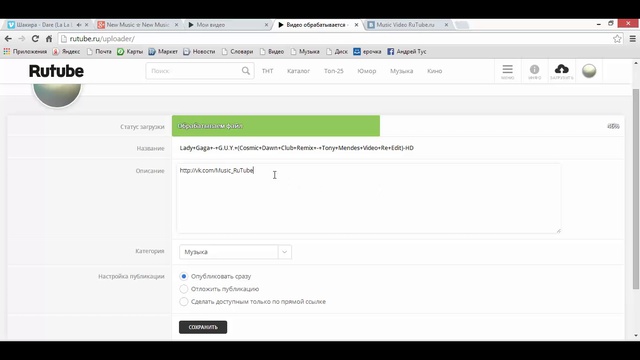640x360 pixels.
Task: Open the Видео bookmarks folder
Action: tap(272, 51)
